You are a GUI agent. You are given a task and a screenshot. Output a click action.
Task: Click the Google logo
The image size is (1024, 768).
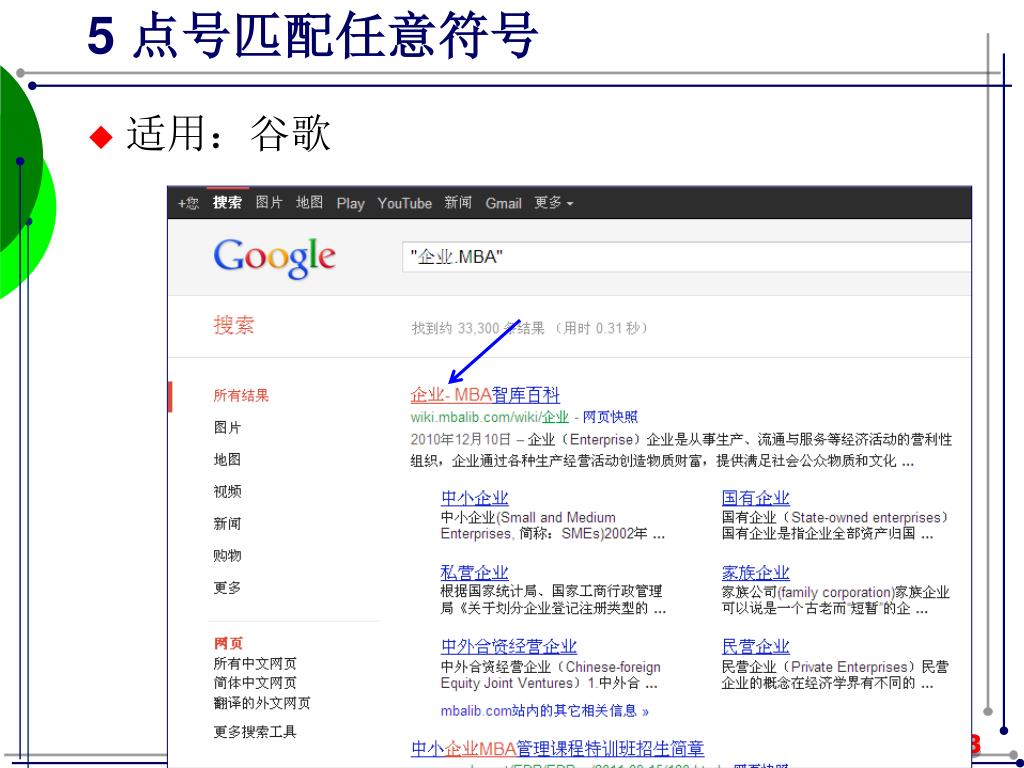(274, 258)
